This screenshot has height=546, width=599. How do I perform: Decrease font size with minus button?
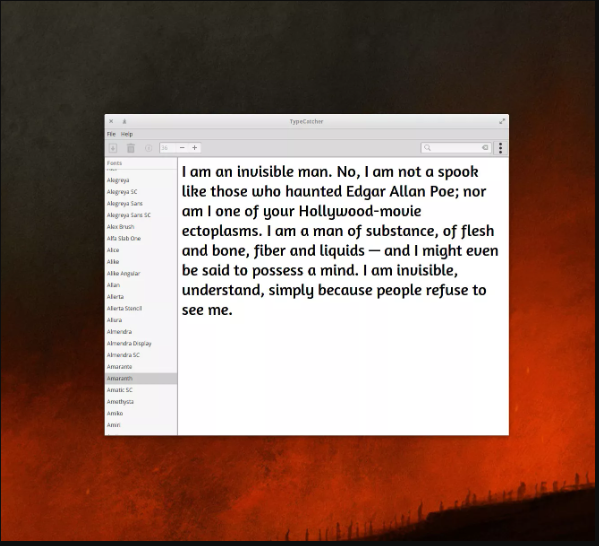(x=182, y=148)
